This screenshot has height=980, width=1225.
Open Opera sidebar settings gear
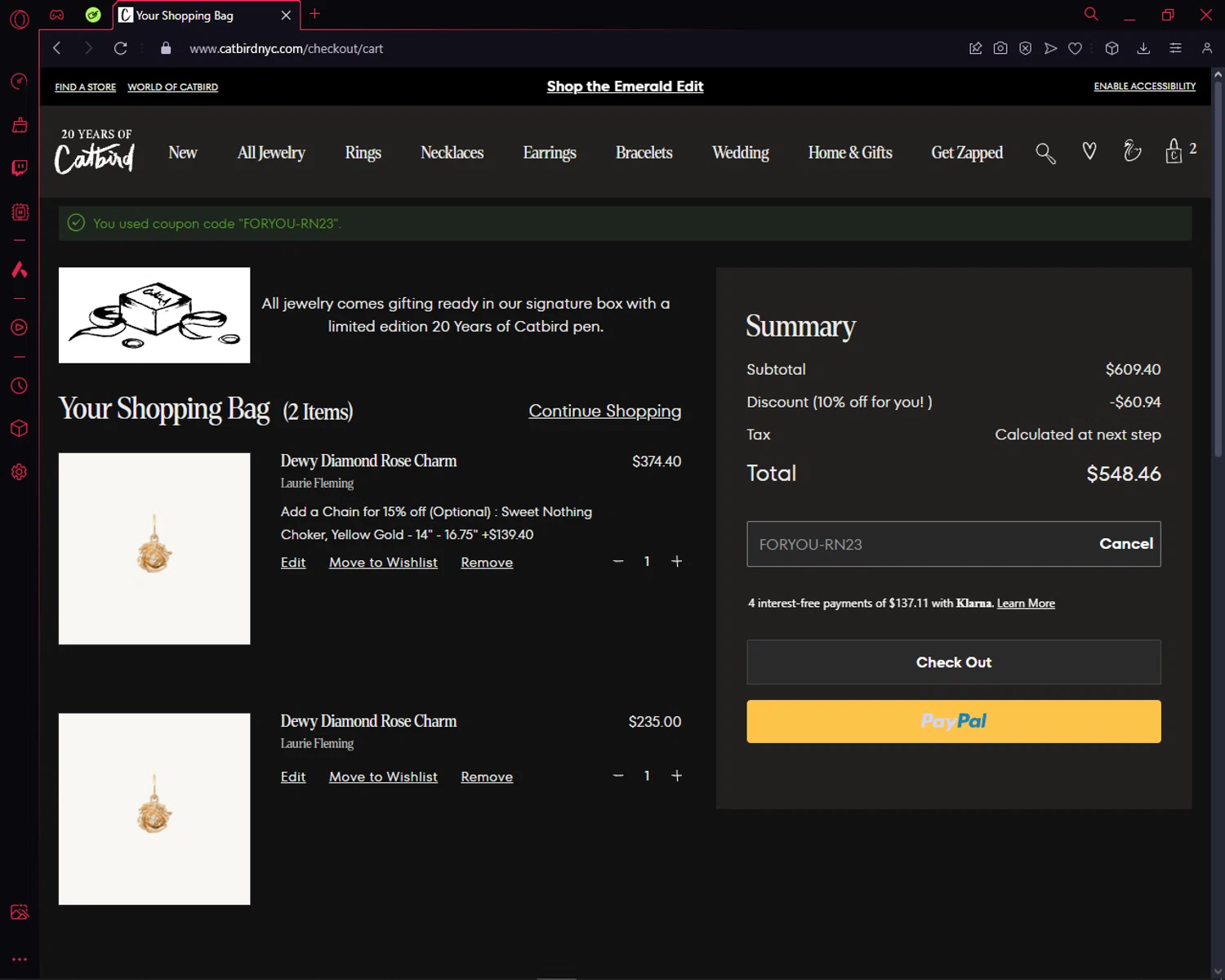20,472
